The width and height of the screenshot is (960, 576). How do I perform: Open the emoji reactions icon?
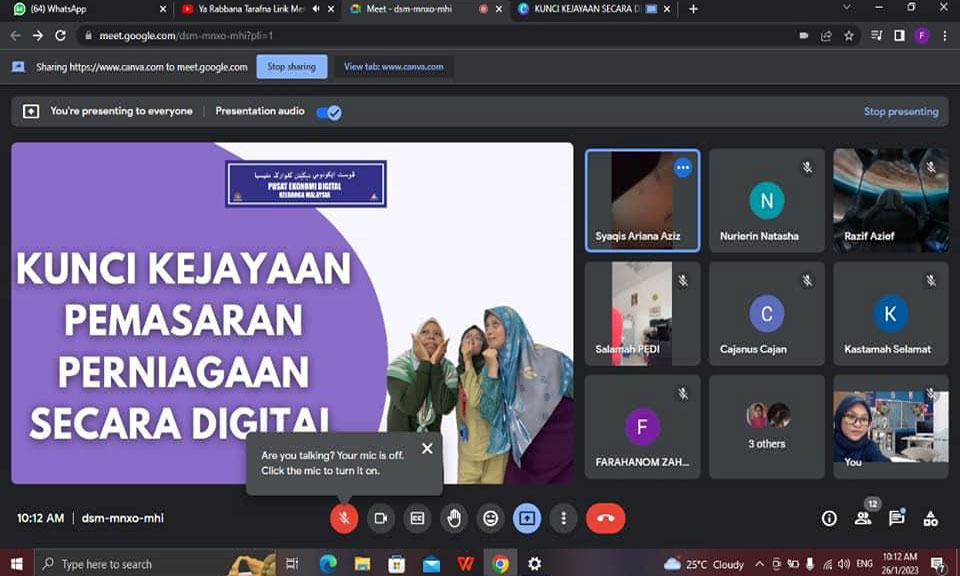(490, 518)
